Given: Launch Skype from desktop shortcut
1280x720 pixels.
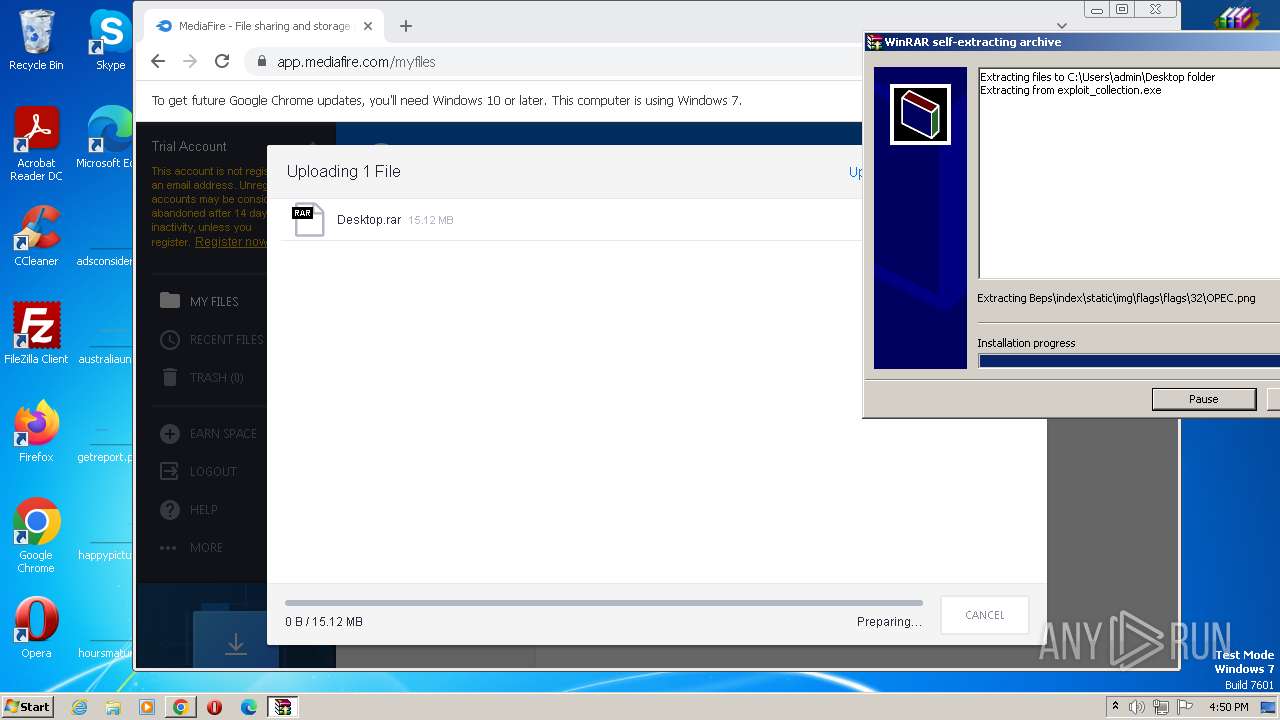Looking at the screenshot, I should [x=110, y=40].
